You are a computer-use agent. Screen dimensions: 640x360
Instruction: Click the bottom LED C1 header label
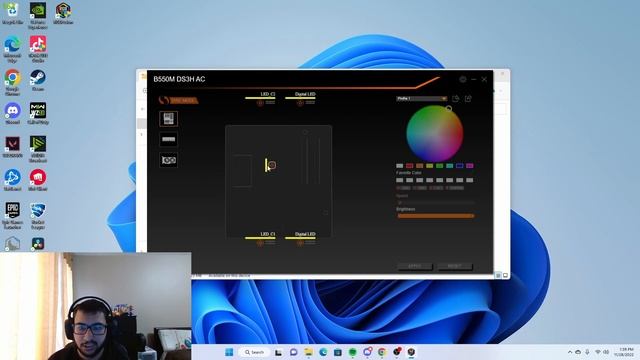[268, 234]
